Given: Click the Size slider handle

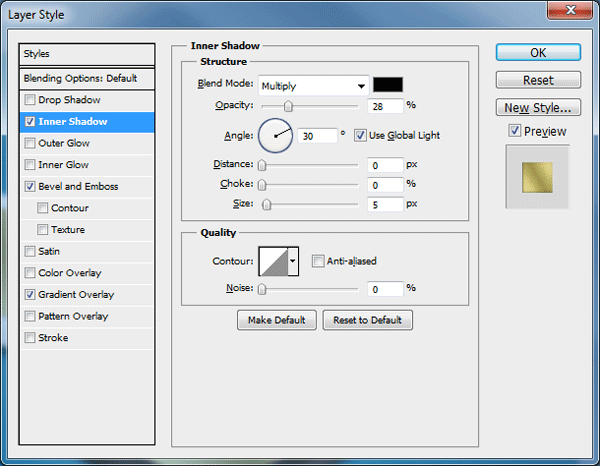Looking at the screenshot, I should (x=266, y=205).
